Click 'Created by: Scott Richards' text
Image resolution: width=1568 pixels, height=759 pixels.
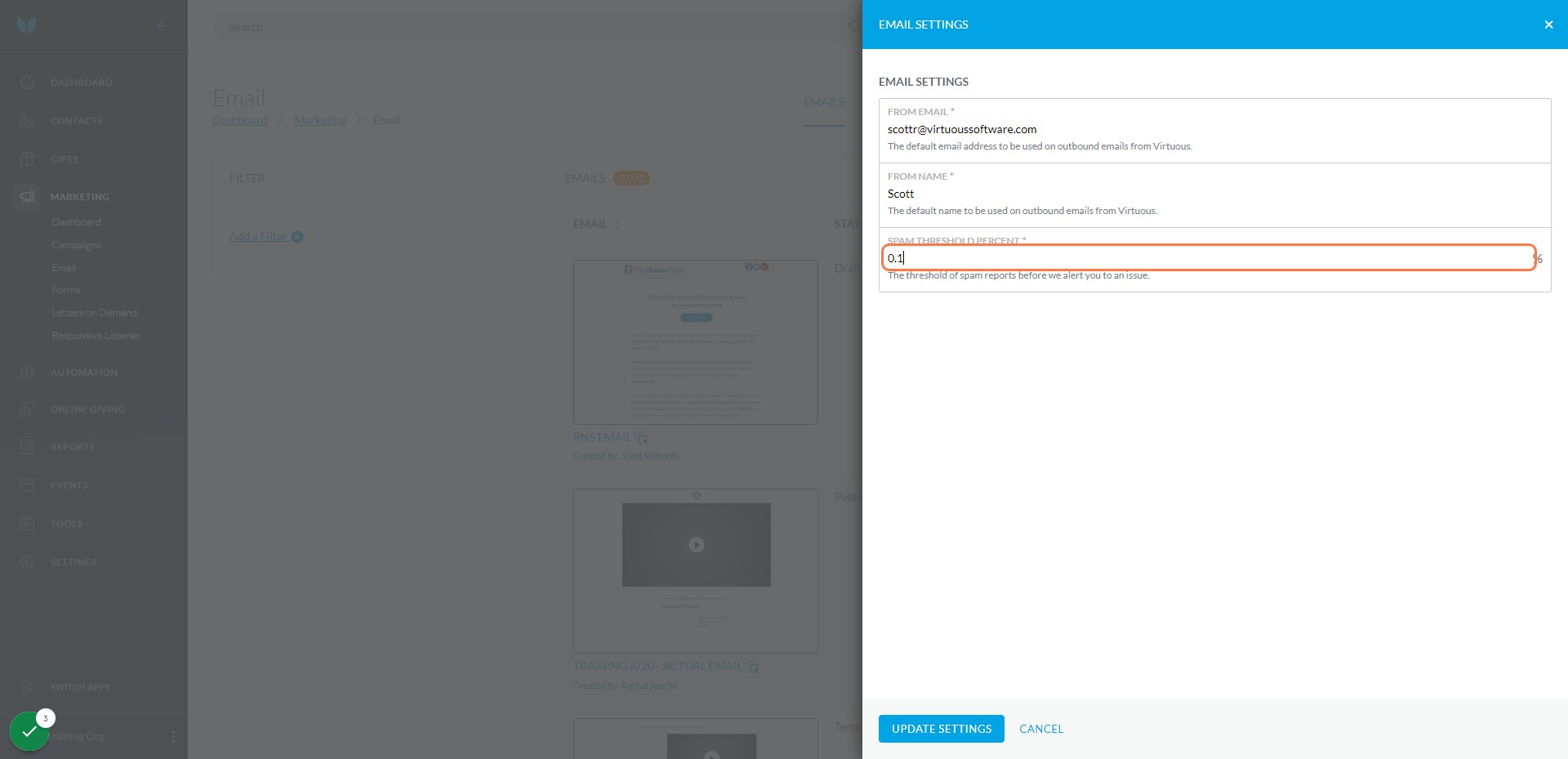click(x=626, y=456)
